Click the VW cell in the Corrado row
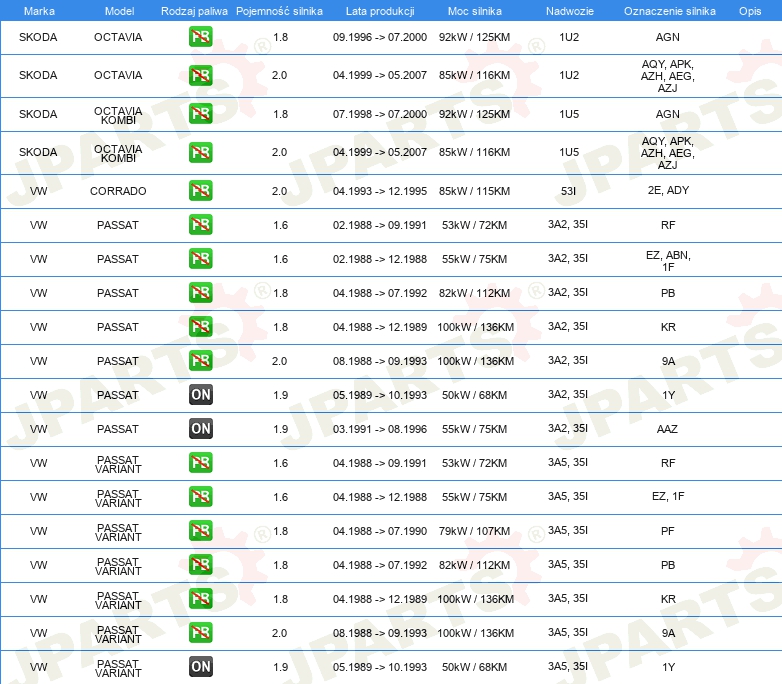This screenshot has width=782, height=684. (38, 191)
